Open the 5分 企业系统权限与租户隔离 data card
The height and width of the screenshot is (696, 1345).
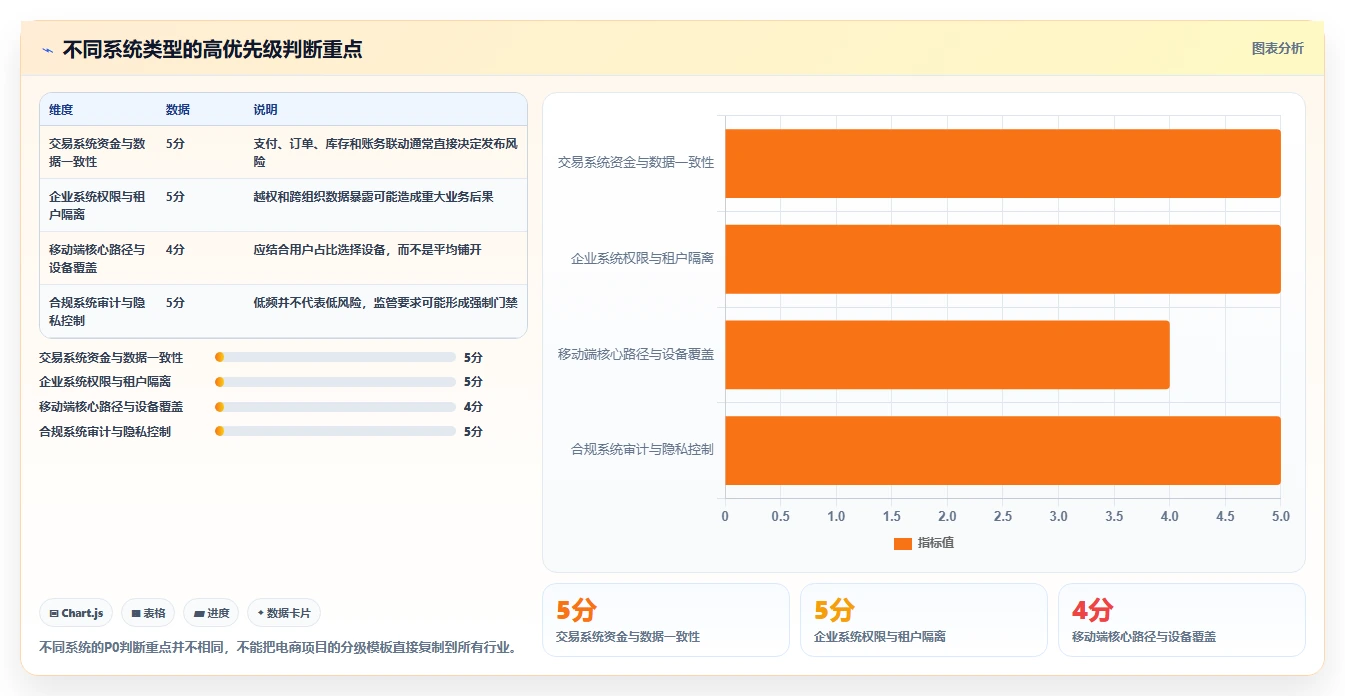tap(924, 620)
